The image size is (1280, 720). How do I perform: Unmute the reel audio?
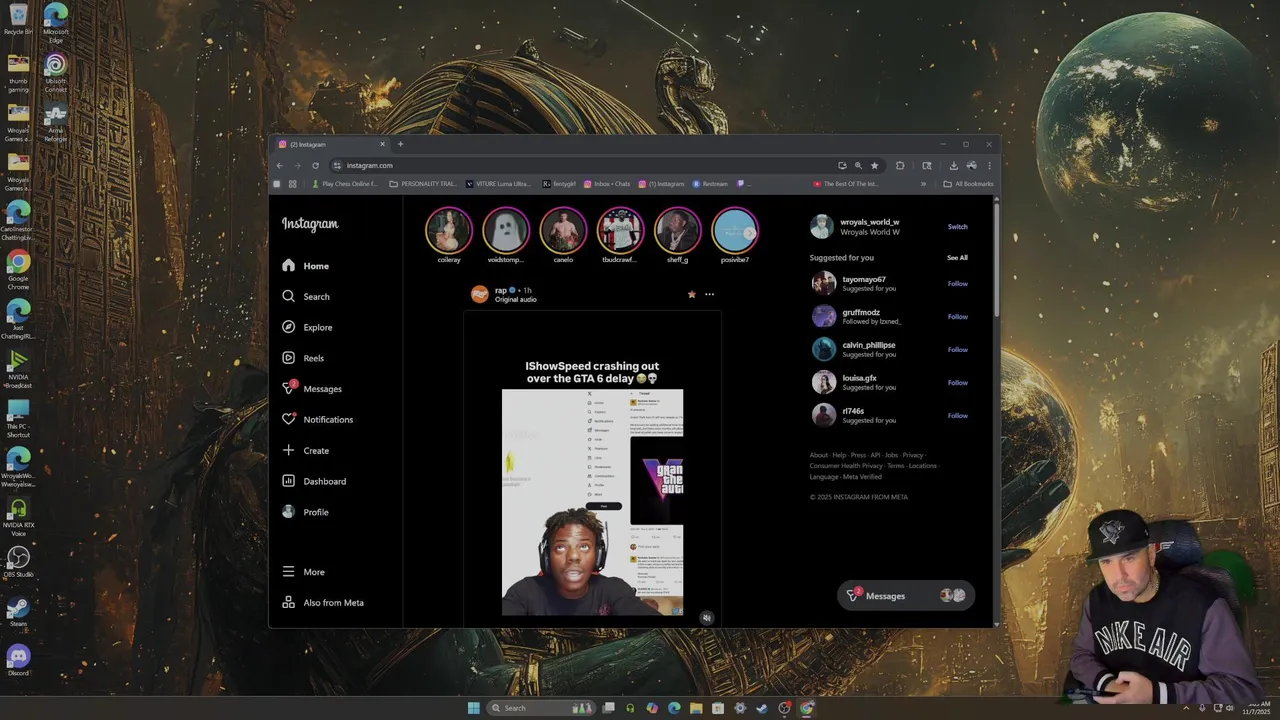point(706,618)
